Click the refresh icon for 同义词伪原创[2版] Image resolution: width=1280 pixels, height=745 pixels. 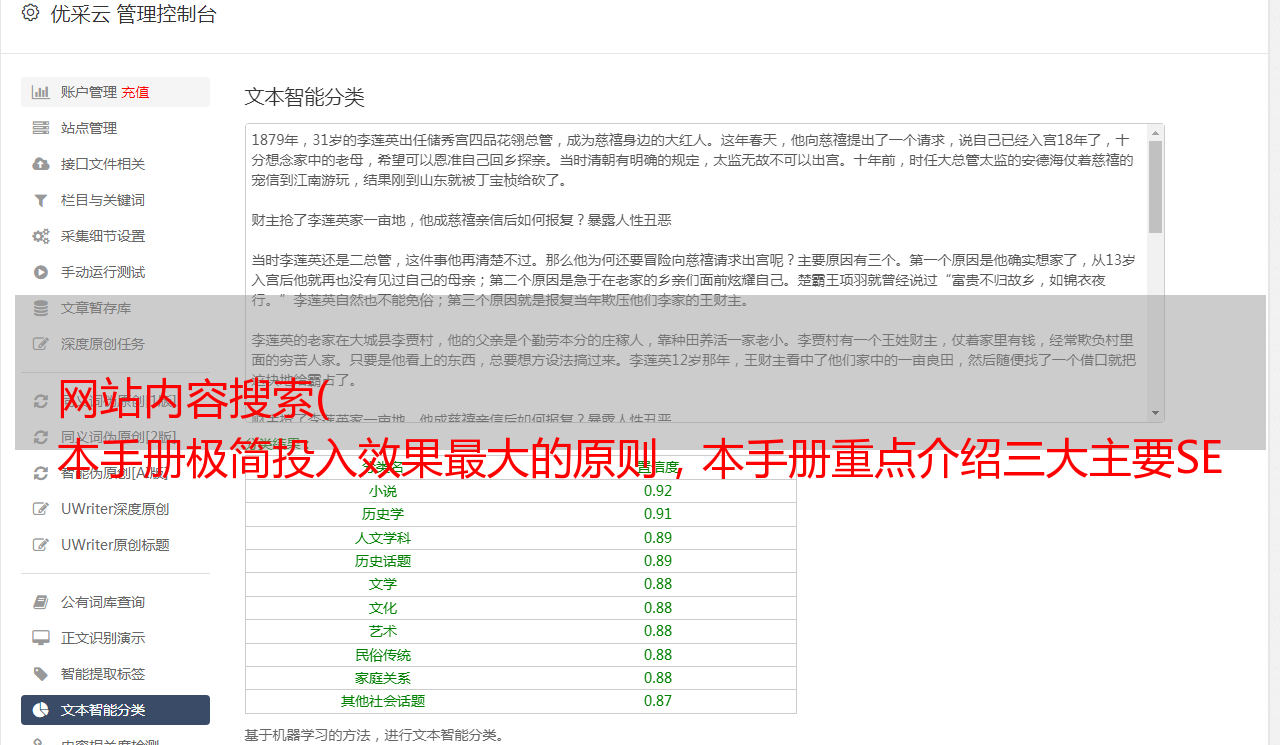pos(41,437)
